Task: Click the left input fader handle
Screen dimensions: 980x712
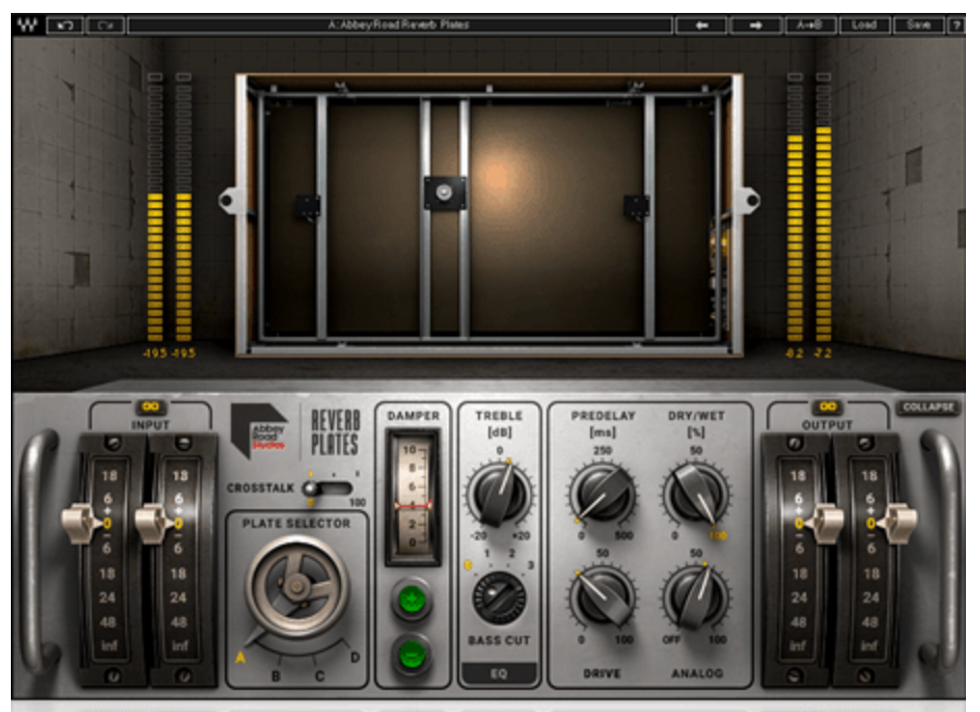Action: click(81, 523)
